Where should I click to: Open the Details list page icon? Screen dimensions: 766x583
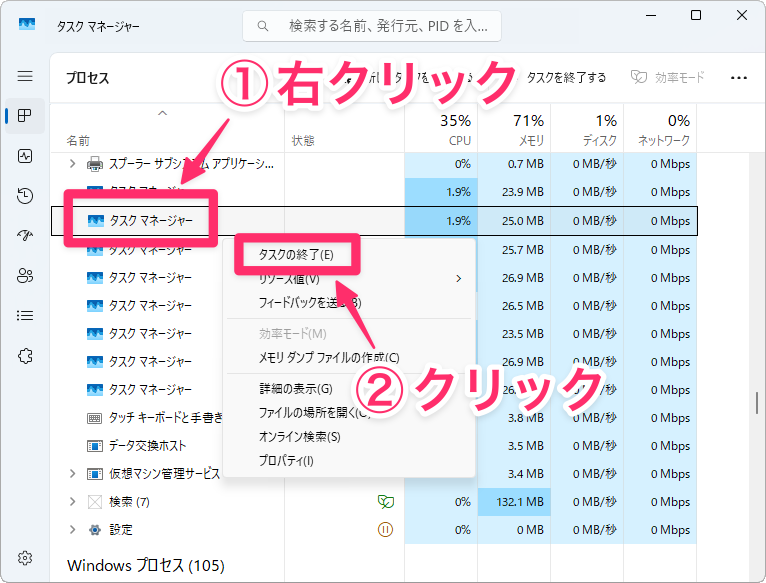coord(25,316)
